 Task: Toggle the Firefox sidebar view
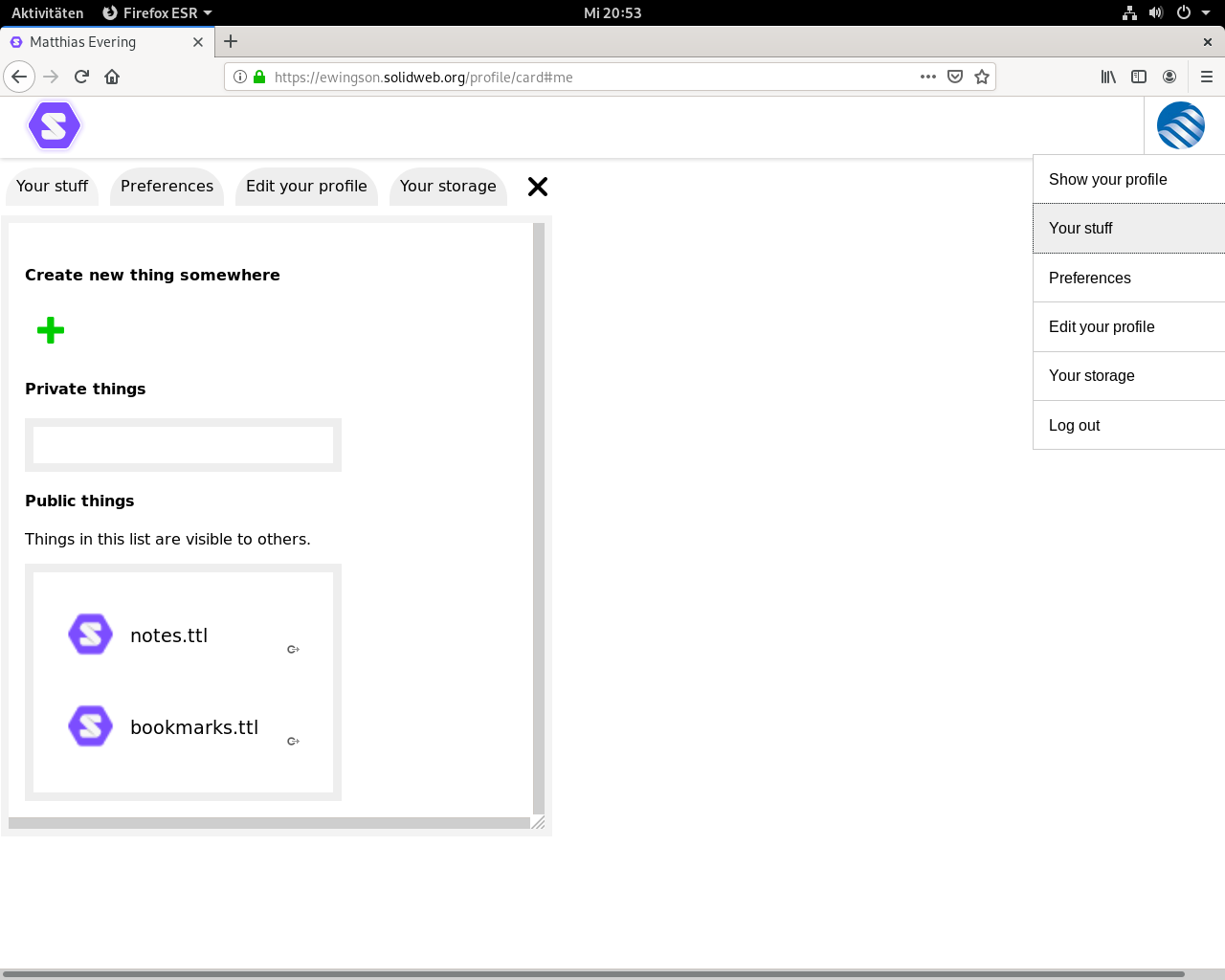tap(1139, 77)
